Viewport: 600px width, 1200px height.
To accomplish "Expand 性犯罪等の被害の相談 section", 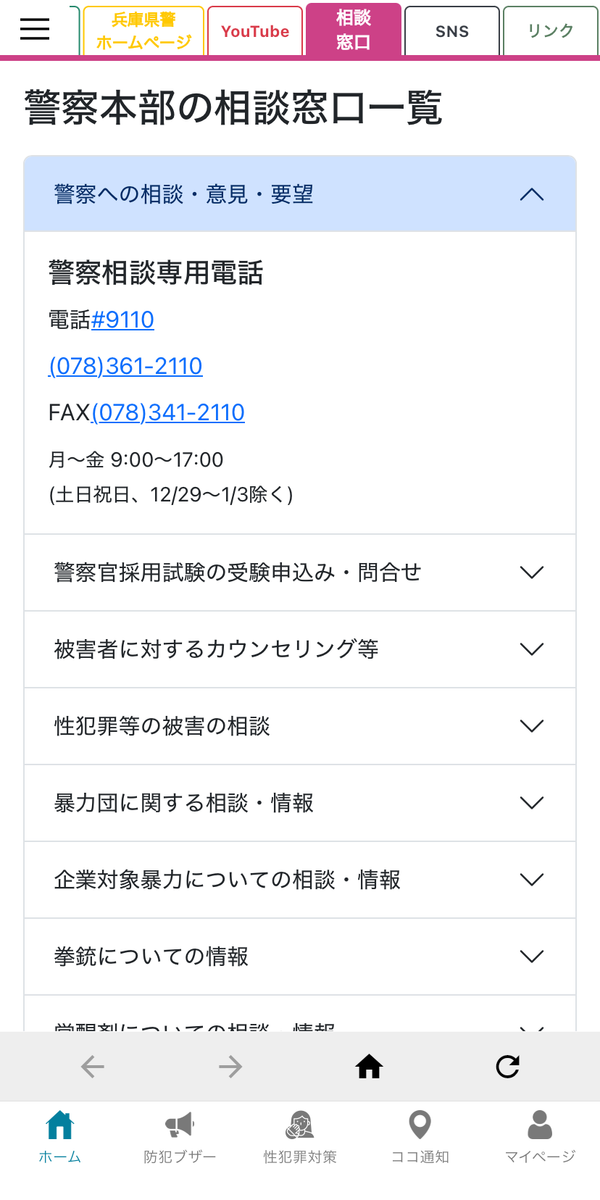I will pos(300,726).
